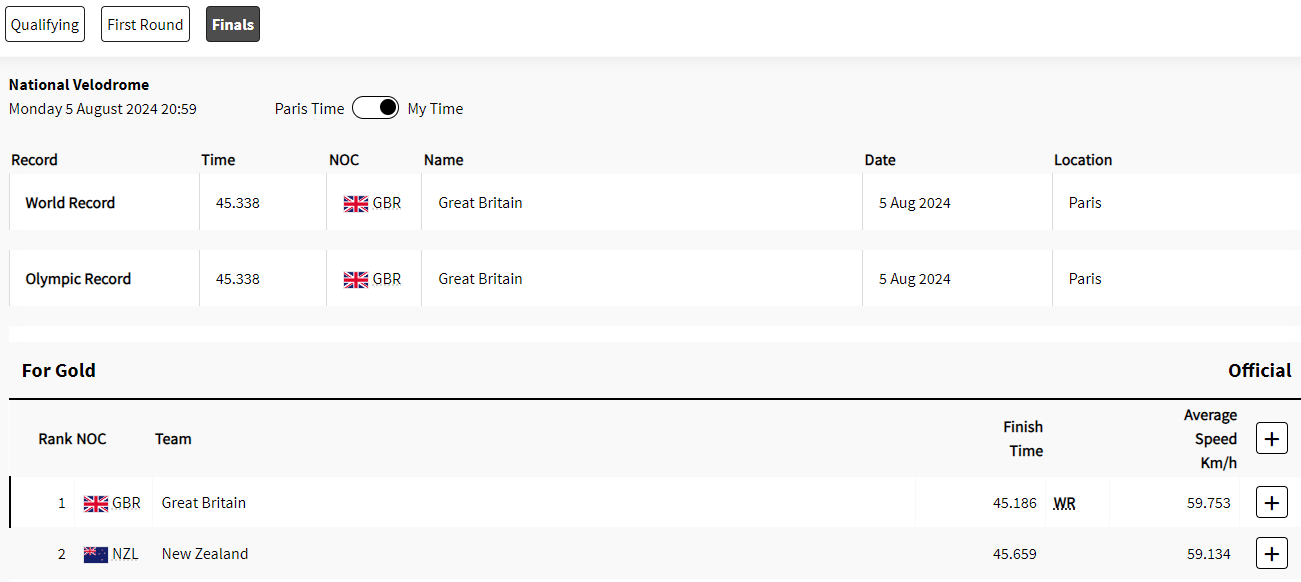Click Great Britain flag in results table
The width and height of the screenshot is (1301, 582).
click(x=96, y=503)
